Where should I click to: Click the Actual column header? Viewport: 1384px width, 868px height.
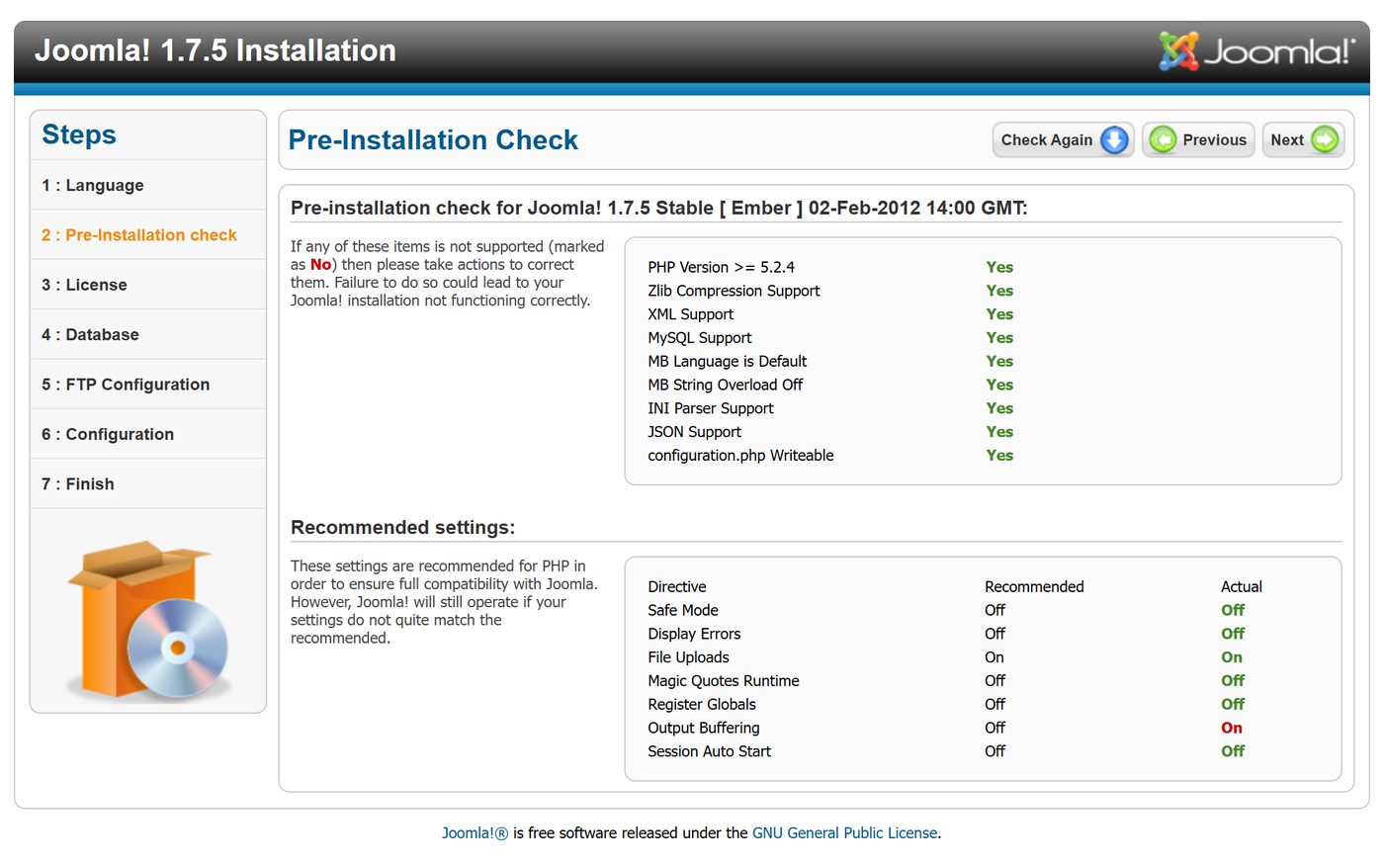pos(1242,587)
